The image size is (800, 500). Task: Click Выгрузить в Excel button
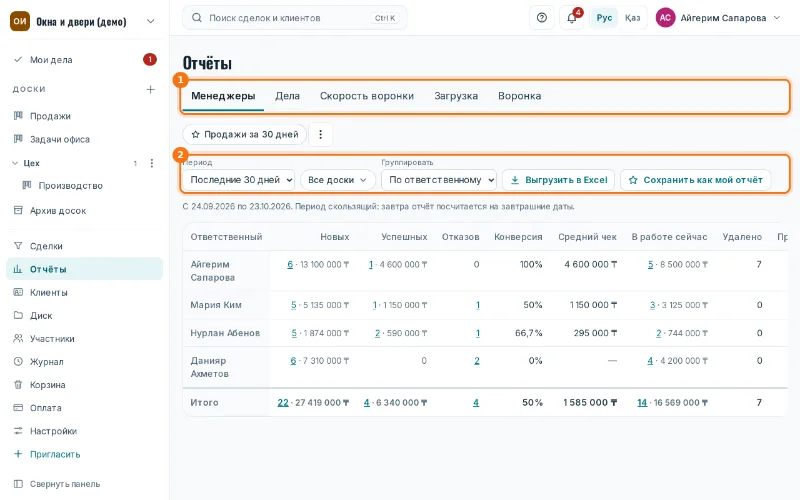(559, 180)
